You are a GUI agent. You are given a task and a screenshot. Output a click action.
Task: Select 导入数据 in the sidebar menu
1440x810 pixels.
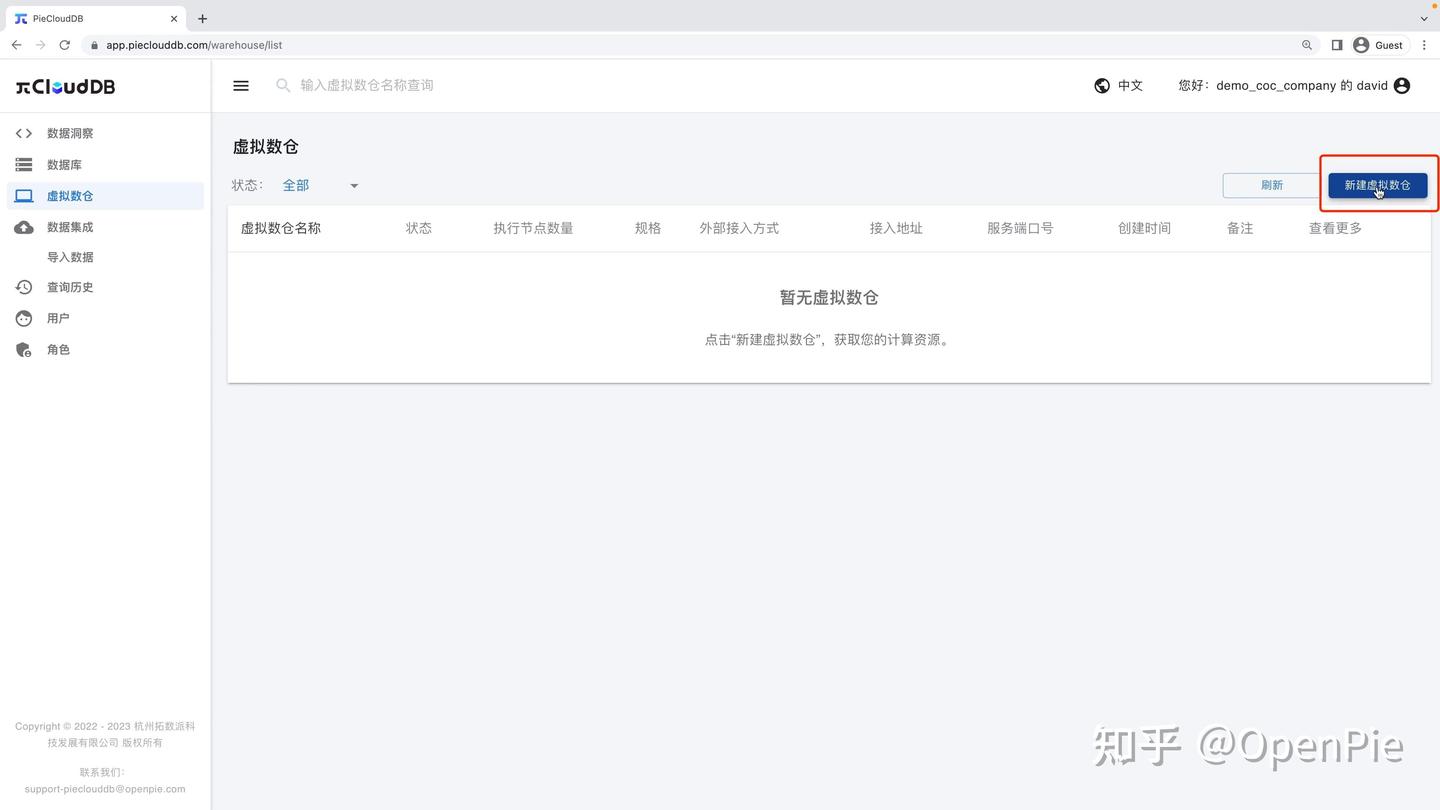pyautogui.click(x=70, y=257)
